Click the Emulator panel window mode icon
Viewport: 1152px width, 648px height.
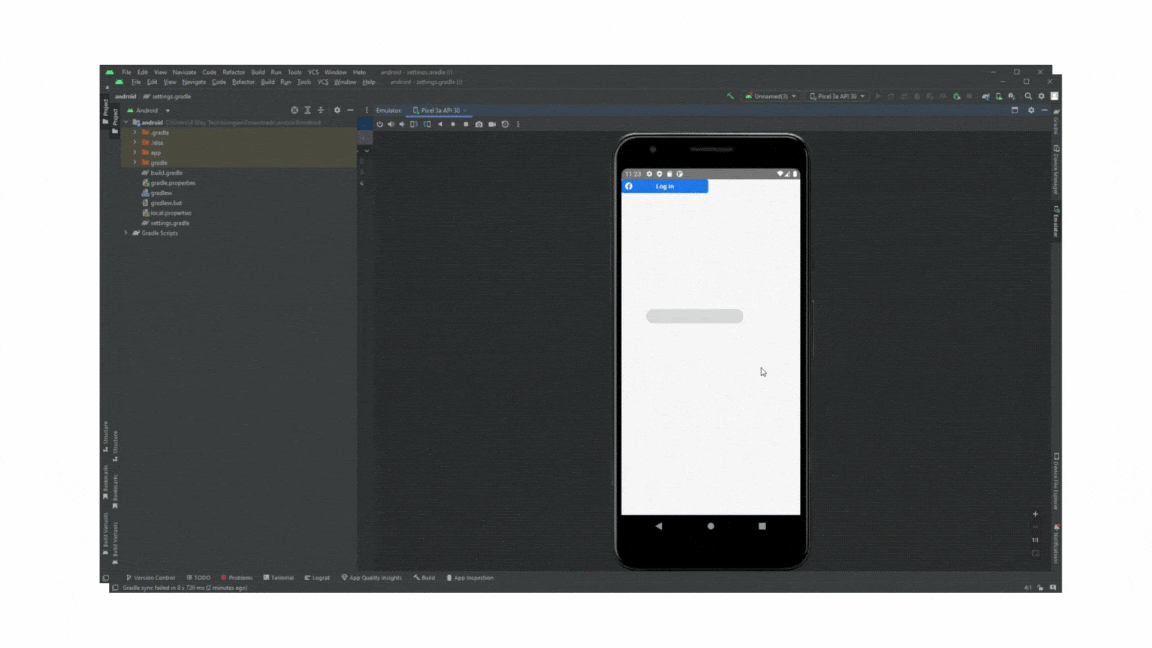coord(1015,110)
